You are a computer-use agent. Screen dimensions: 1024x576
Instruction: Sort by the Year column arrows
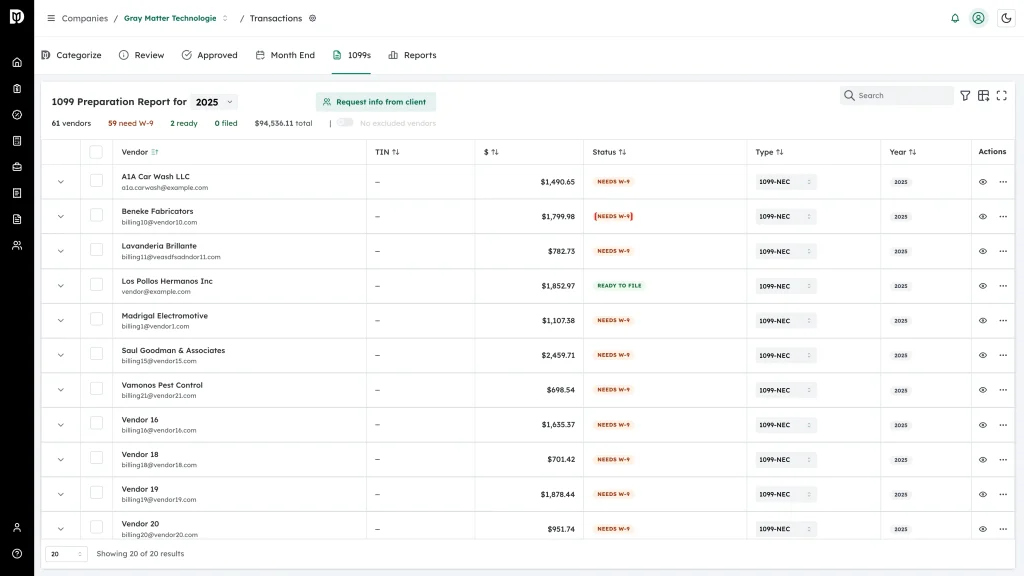coord(912,152)
